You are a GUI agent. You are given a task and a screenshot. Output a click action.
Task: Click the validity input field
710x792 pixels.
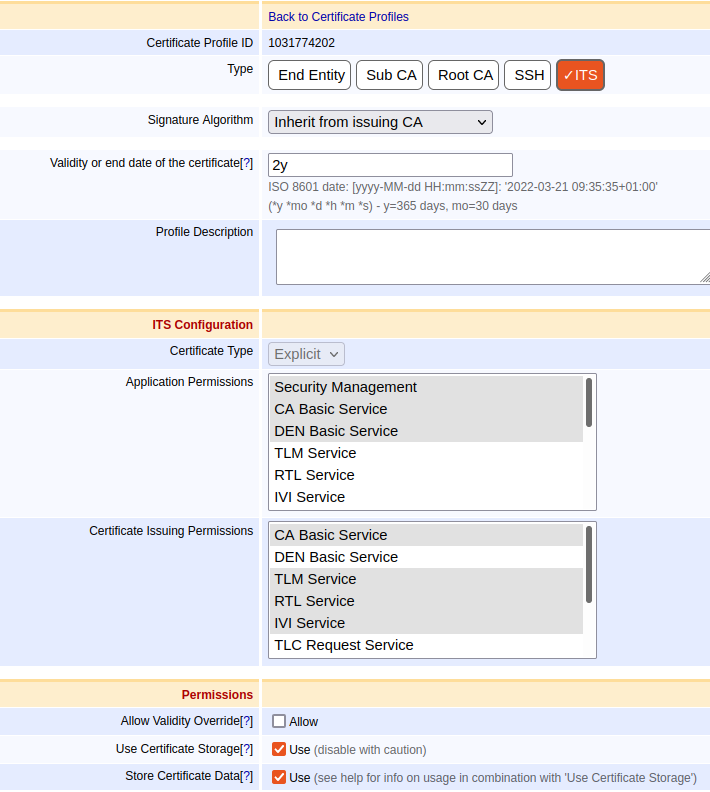click(390, 165)
